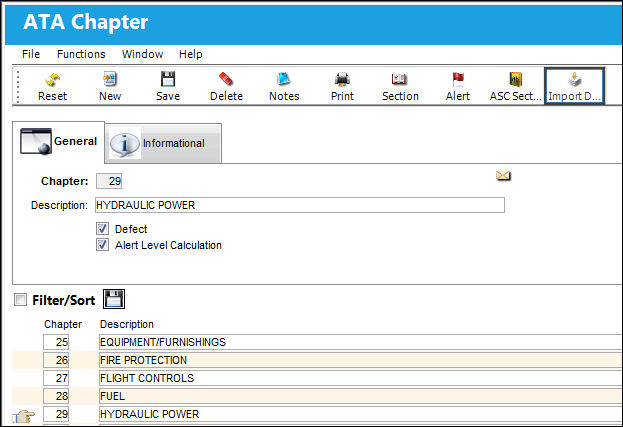Open the Window menu
This screenshot has width=623, height=427.
tap(142, 54)
